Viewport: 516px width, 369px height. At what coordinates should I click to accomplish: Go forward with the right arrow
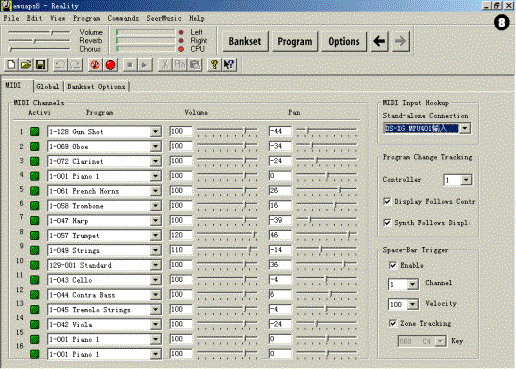(x=400, y=41)
